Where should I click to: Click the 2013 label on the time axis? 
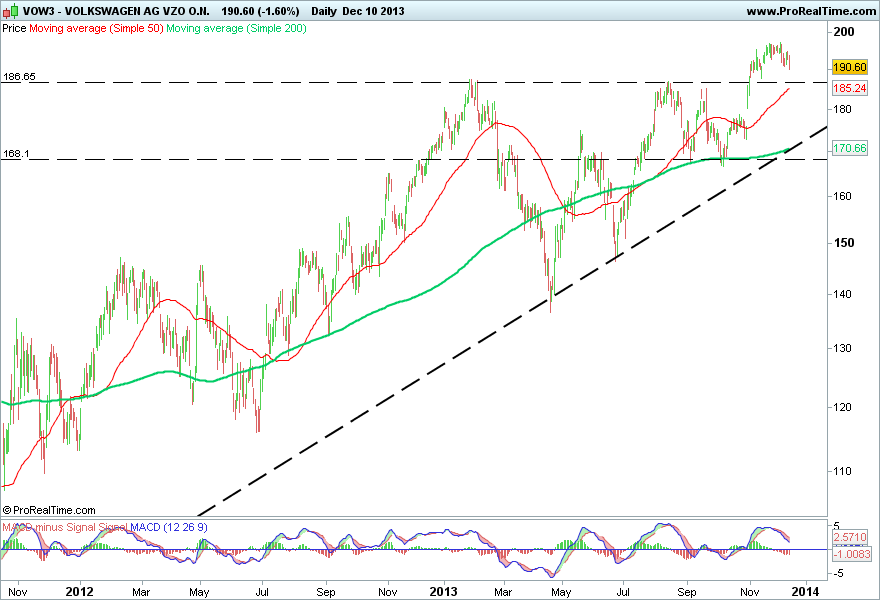point(443,592)
